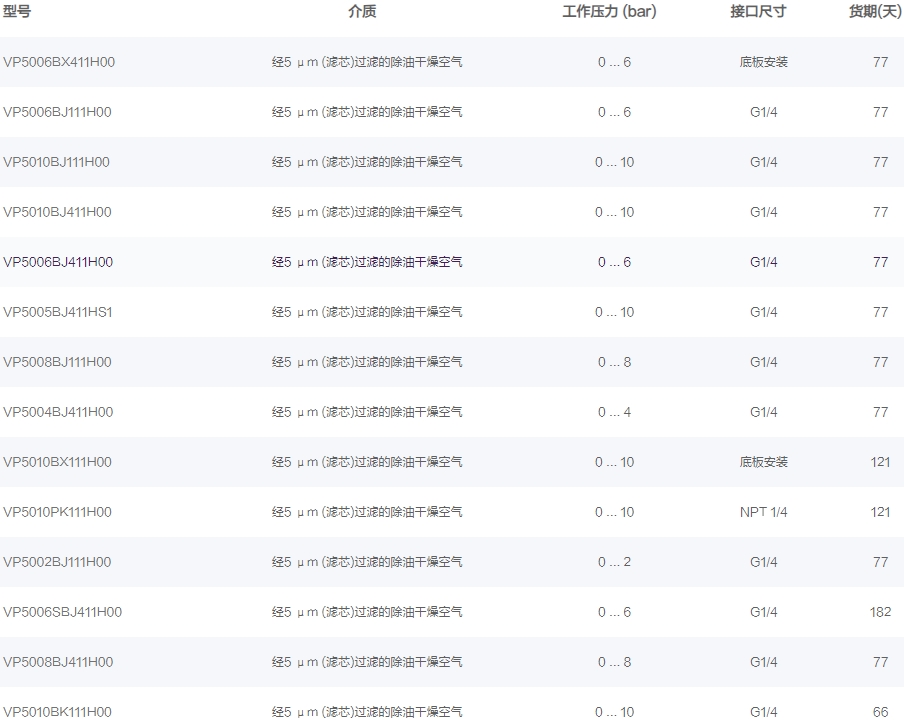
Task: Click lead time 182 for VP5006SBJ411H00
Action: coord(880,612)
